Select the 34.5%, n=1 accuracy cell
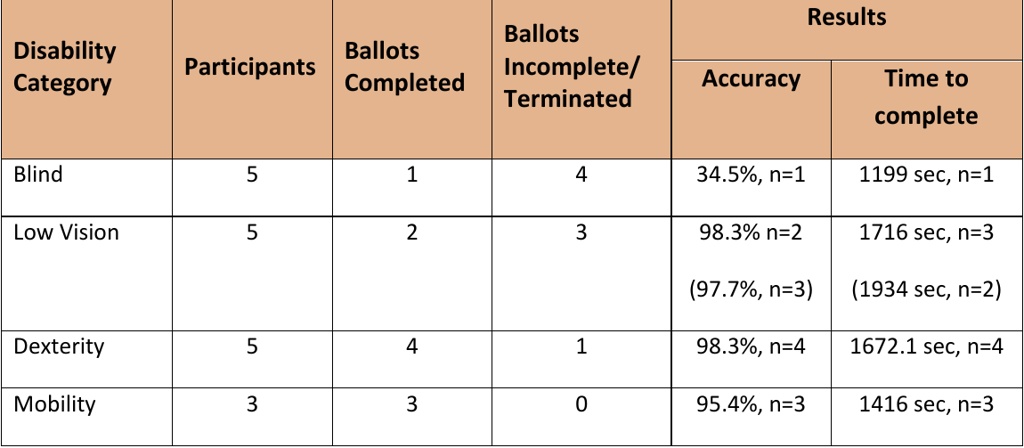Viewport: 1024px width, 448px height. pos(751,175)
